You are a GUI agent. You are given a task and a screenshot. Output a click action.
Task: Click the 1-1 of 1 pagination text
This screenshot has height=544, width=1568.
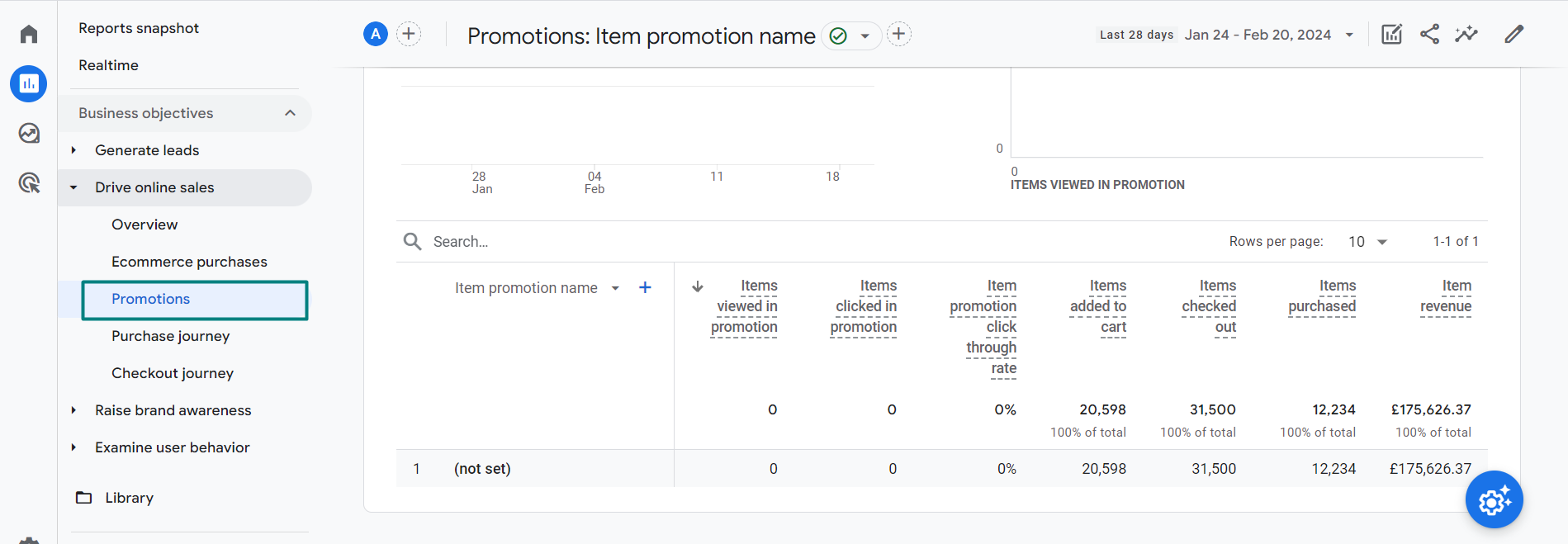tap(1456, 241)
